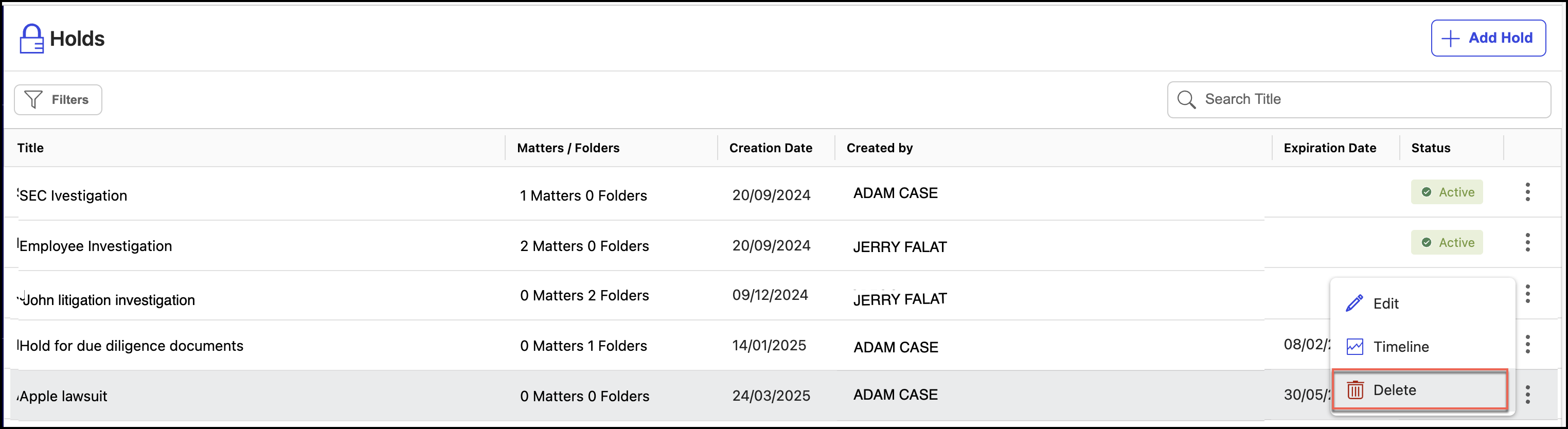
Task: Select Edit from the context menu
Action: (x=1385, y=303)
